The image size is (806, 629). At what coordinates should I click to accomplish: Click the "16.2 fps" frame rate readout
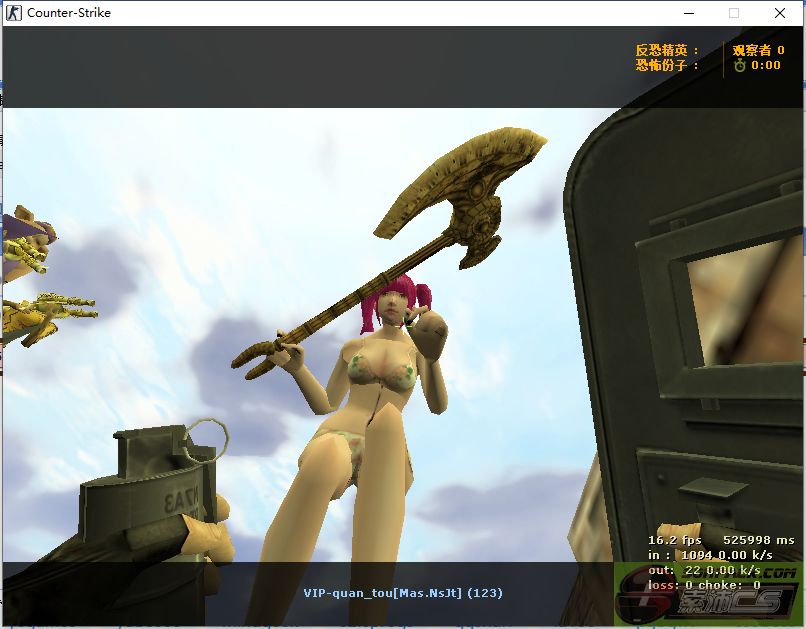point(674,540)
